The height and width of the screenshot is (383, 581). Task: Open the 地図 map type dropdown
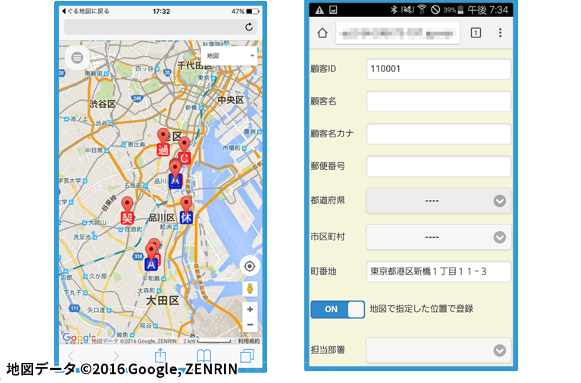(x=230, y=56)
